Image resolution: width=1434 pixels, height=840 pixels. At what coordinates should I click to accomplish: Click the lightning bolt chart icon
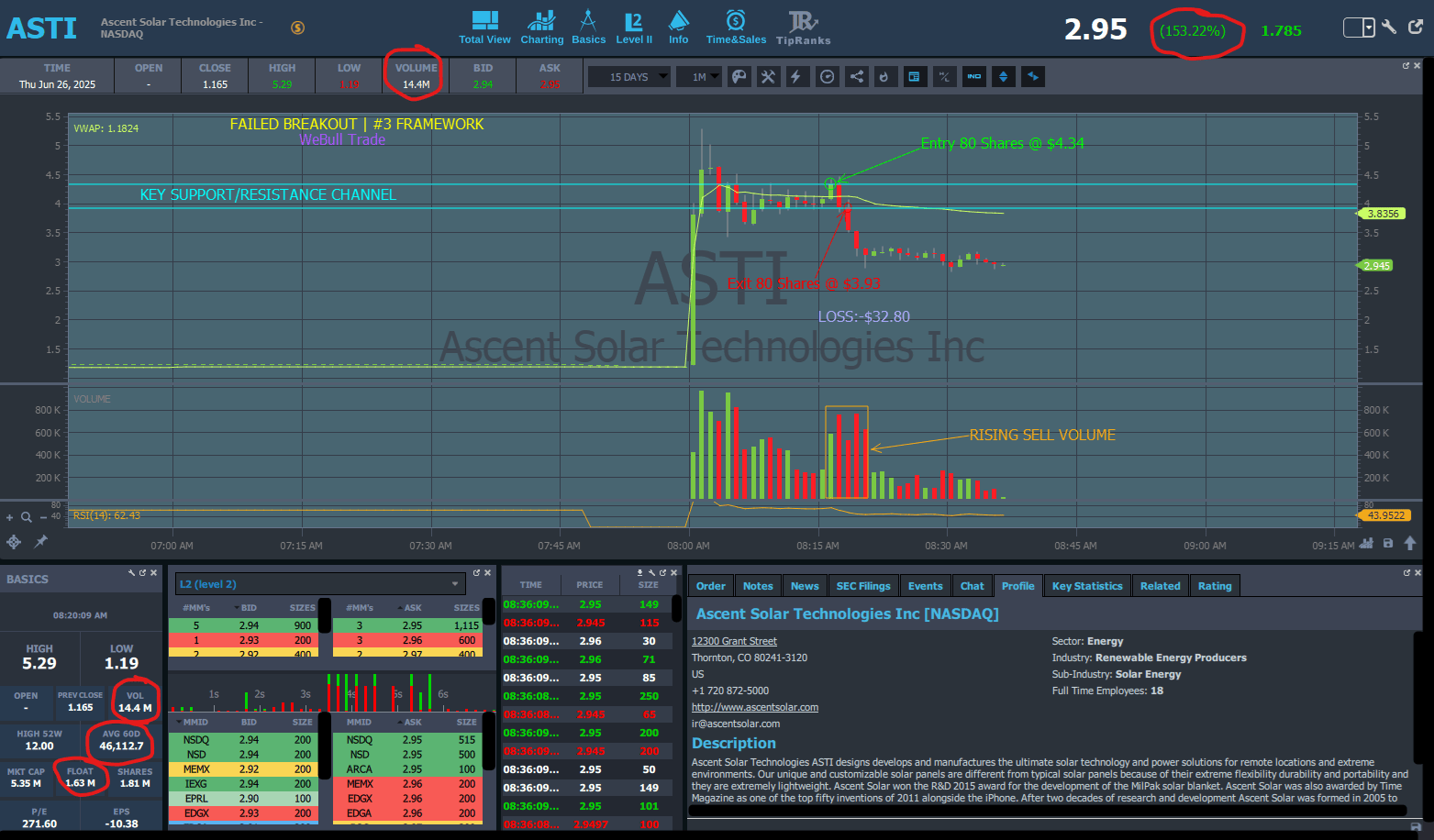pos(796,77)
